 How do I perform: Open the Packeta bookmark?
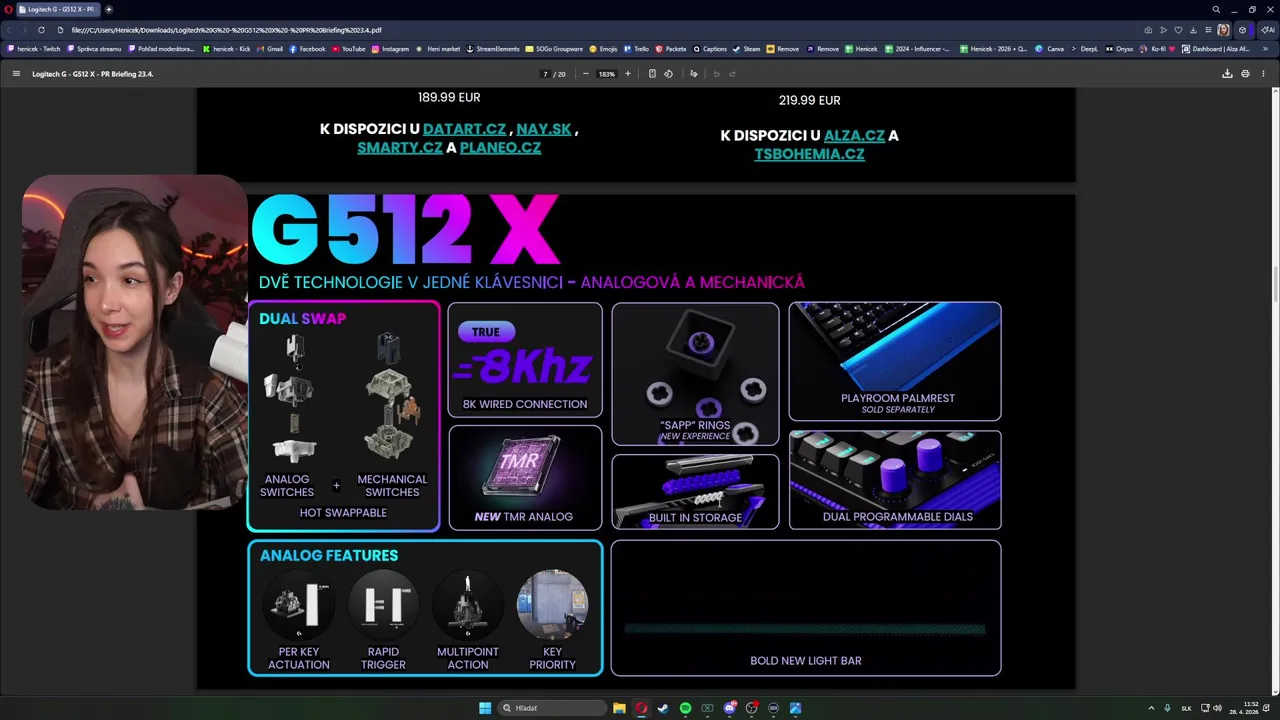[670, 49]
